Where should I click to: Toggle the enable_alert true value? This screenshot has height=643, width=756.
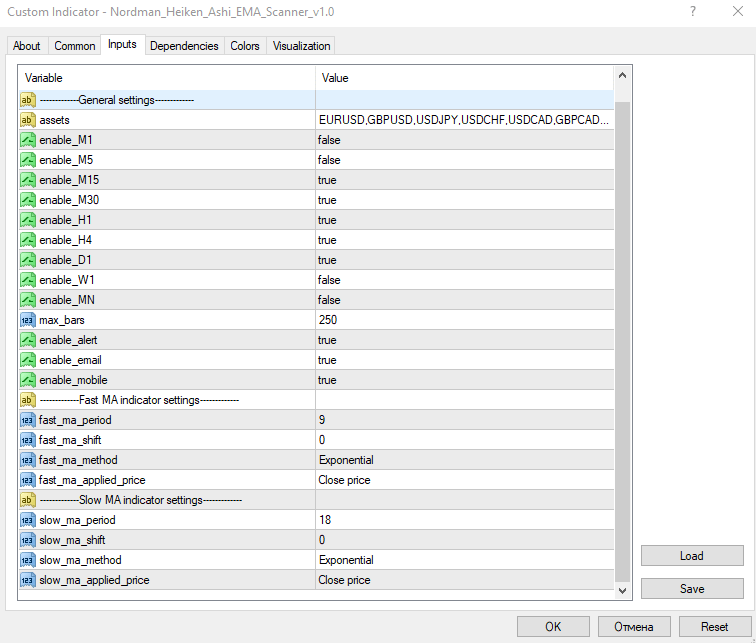point(465,340)
